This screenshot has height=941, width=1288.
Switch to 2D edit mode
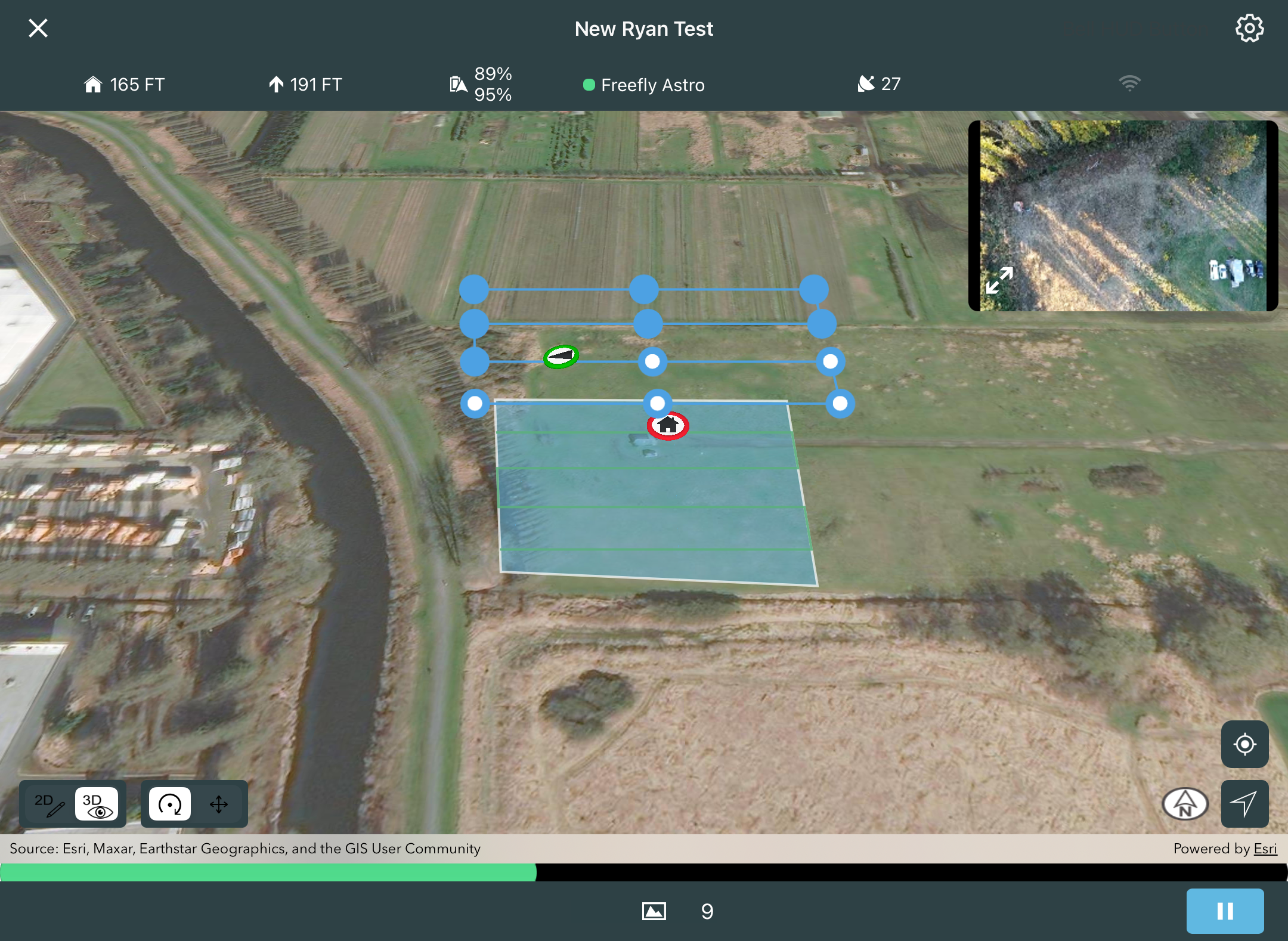[49, 804]
